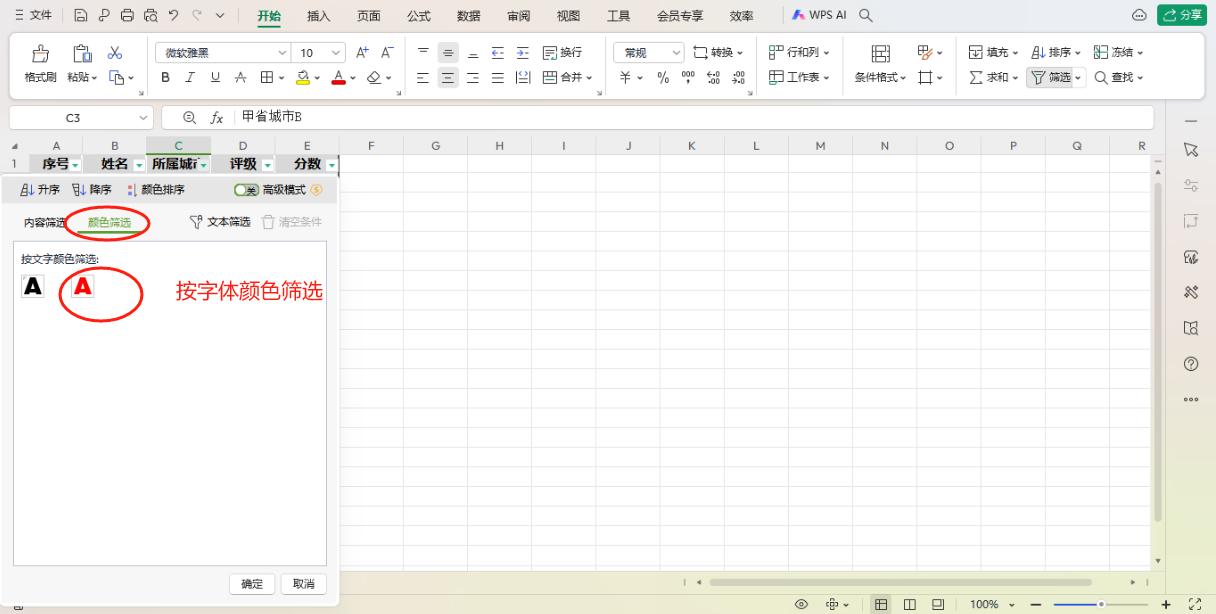Click the Cancel (取消) button

point(303,584)
